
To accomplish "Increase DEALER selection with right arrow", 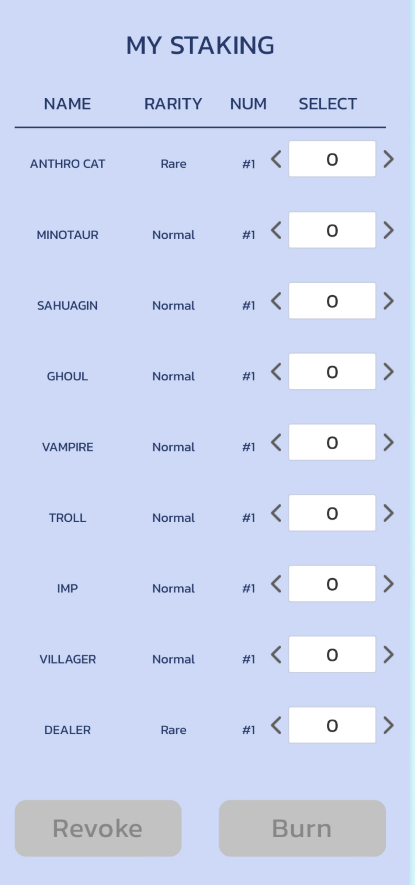I will tap(388, 725).
